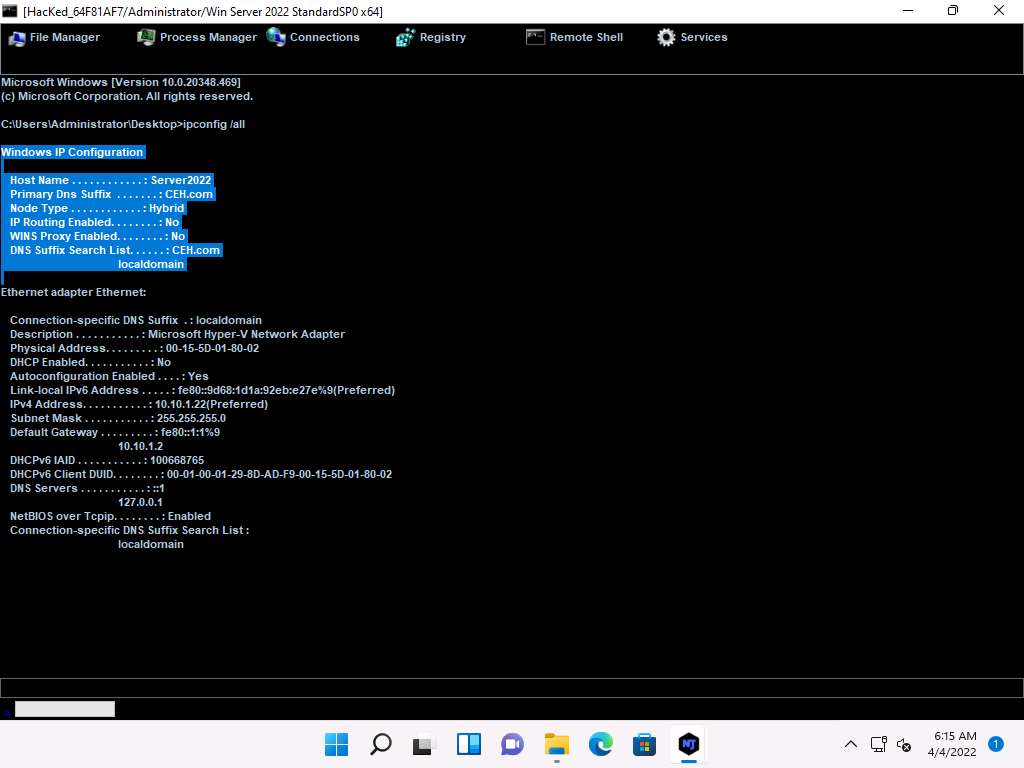Screen dimensions: 1024x768
Task: Open the Widgets panel
Action: click(468, 744)
